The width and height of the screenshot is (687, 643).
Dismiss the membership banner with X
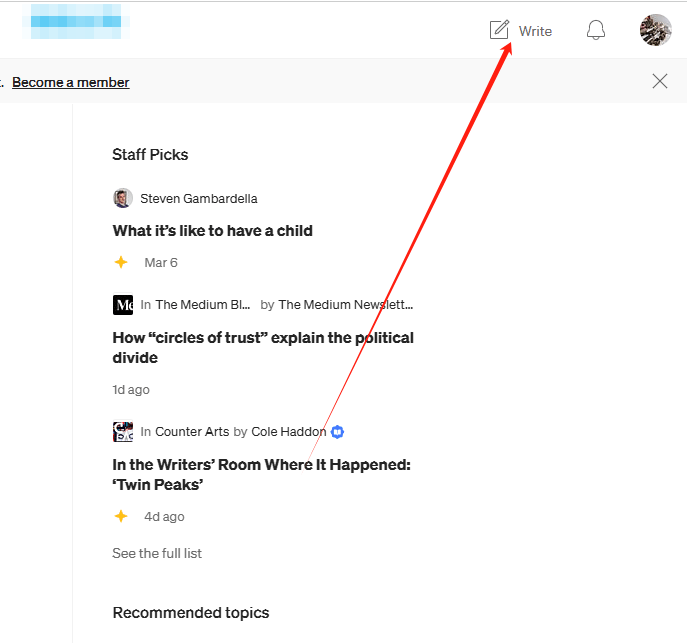tap(659, 81)
